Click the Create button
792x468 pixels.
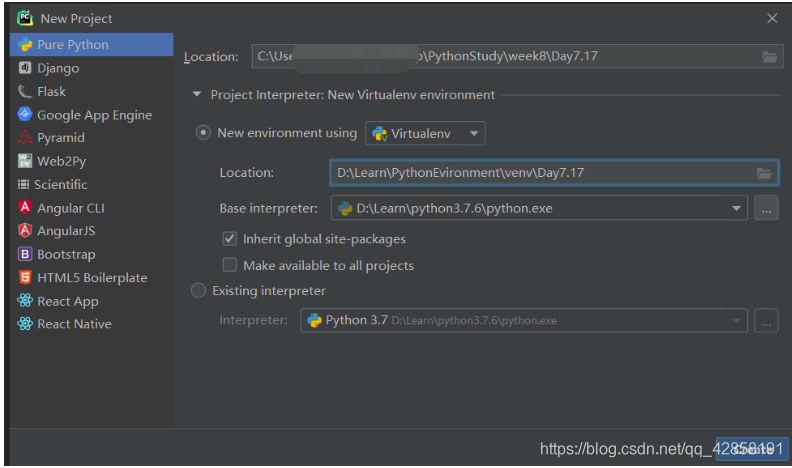(x=752, y=449)
